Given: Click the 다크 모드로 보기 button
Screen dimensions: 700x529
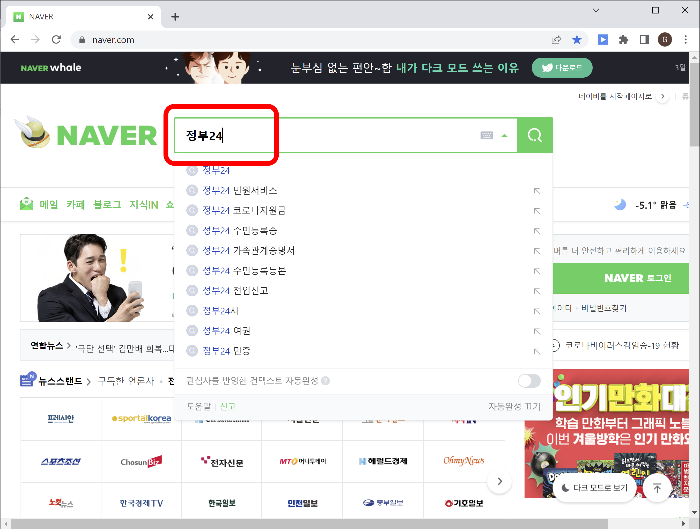Looking at the screenshot, I should pyautogui.click(x=594, y=488).
